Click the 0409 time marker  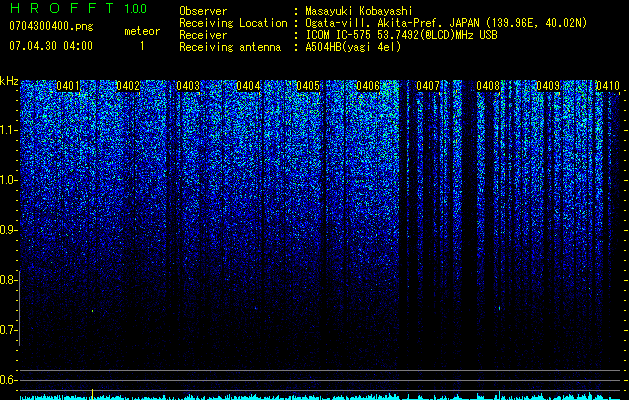pyautogui.click(x=548, y=86)
